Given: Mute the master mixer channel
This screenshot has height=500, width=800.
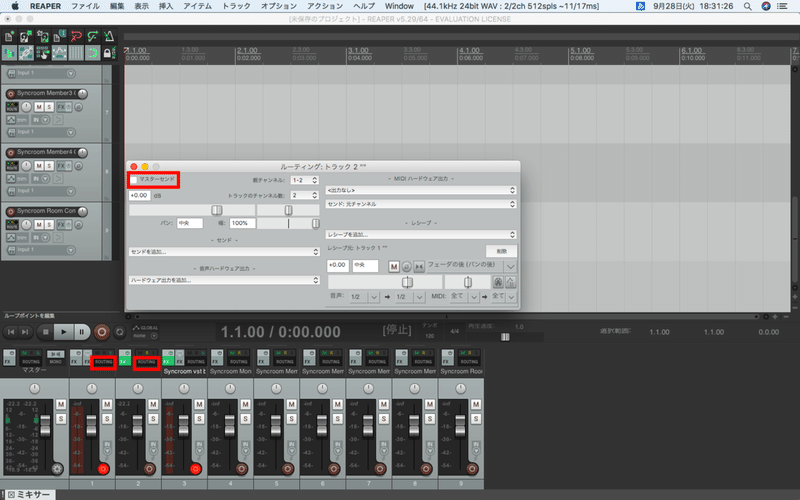Looking at the screenshot, I should point(61,405).
